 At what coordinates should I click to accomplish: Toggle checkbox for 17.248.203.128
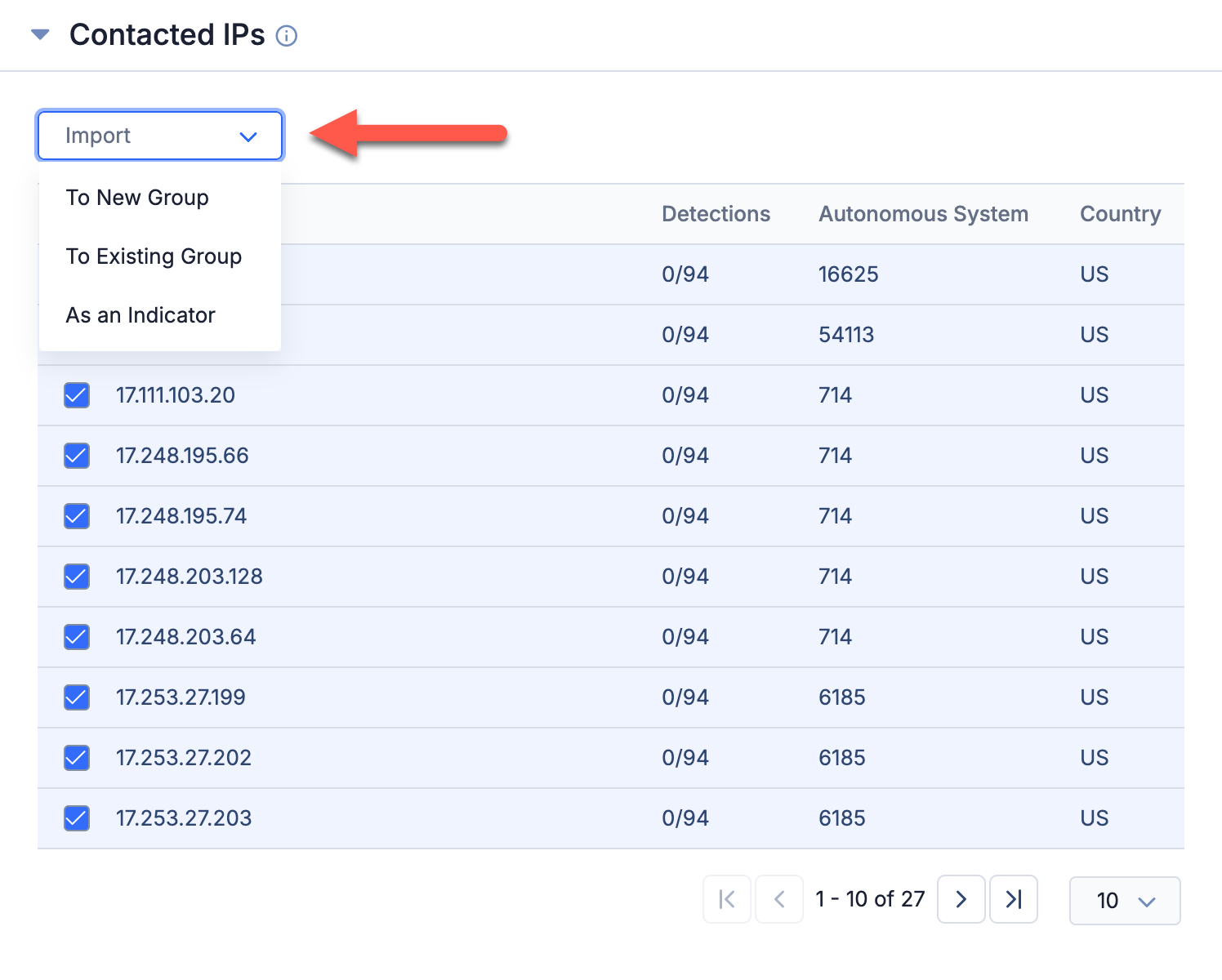tap(77, 577)
